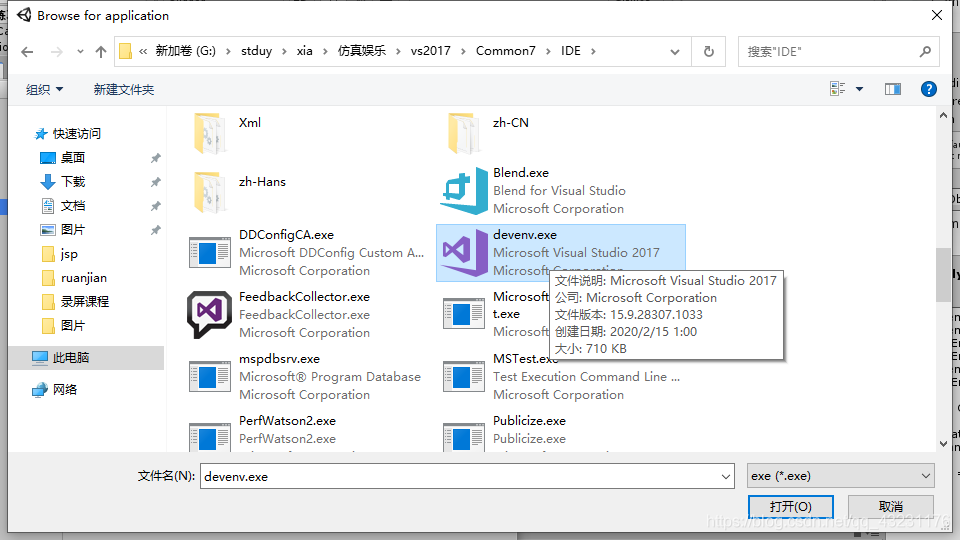
Task: Click xia in the address breadcrumb
Action: 304,51
